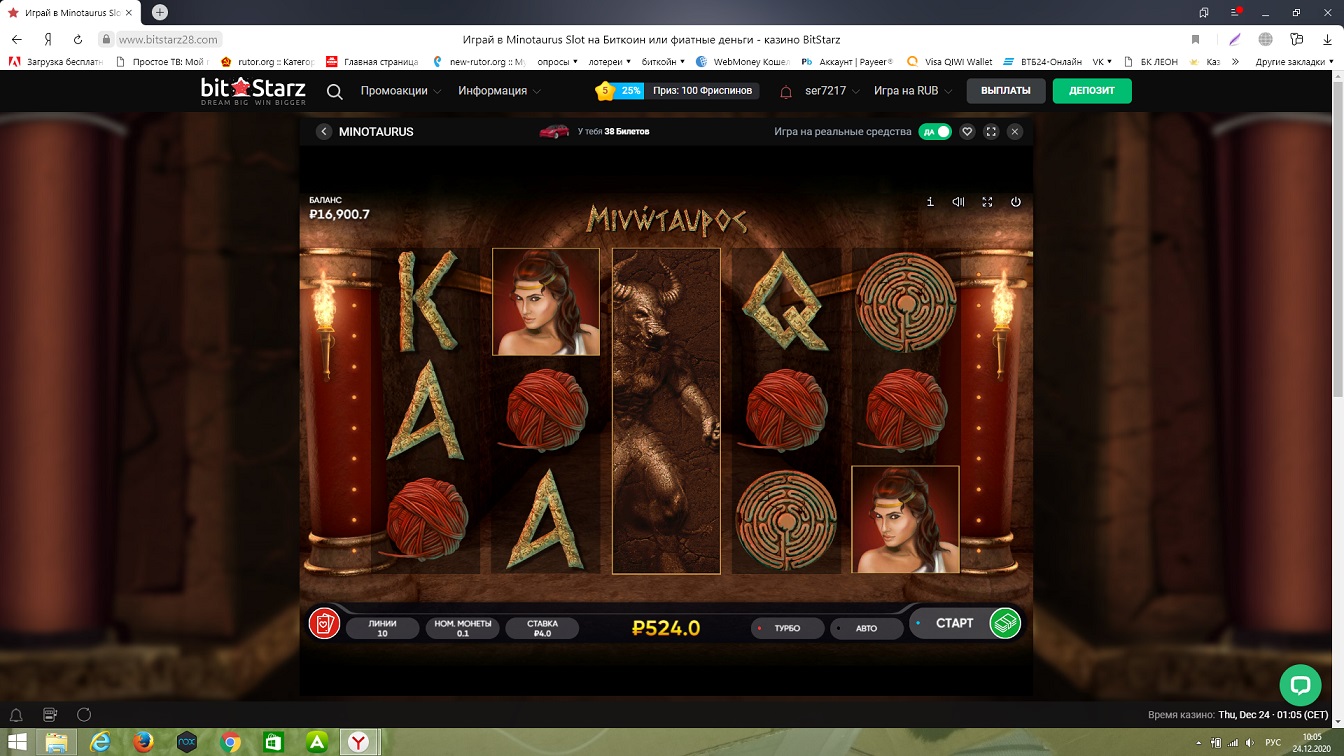Click the green ДЕПОЗИТ button
Image resolution: width=1344 pixels, height=756 pixels.
coord(1092,91)
